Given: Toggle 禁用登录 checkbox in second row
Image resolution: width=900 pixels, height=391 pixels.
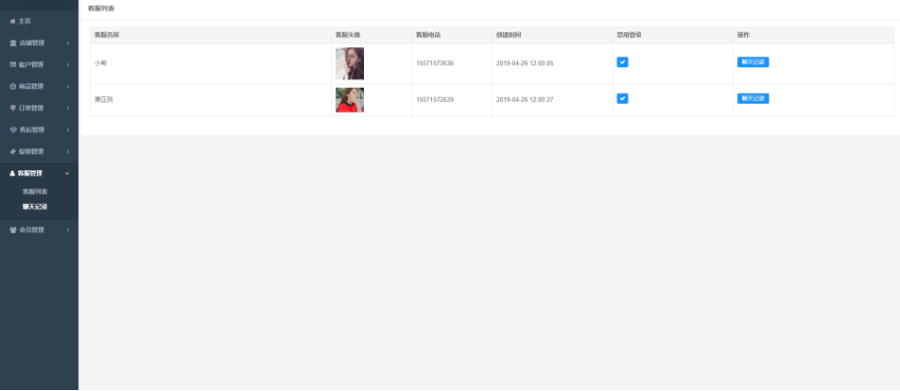Looking at the screenshot, I should click(x=622, y=99).
